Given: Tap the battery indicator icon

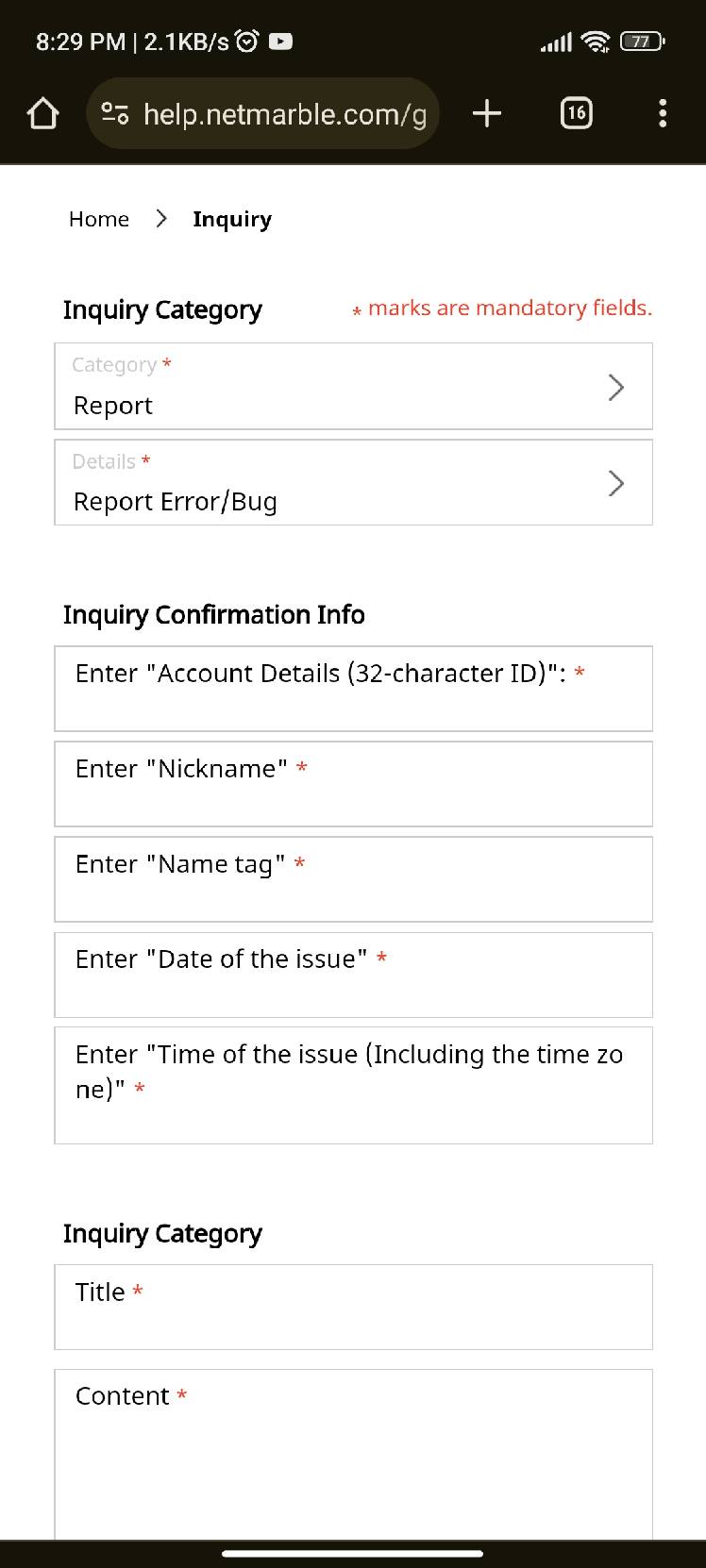Looking at the screenshot, I should click(x=642, y=42).
